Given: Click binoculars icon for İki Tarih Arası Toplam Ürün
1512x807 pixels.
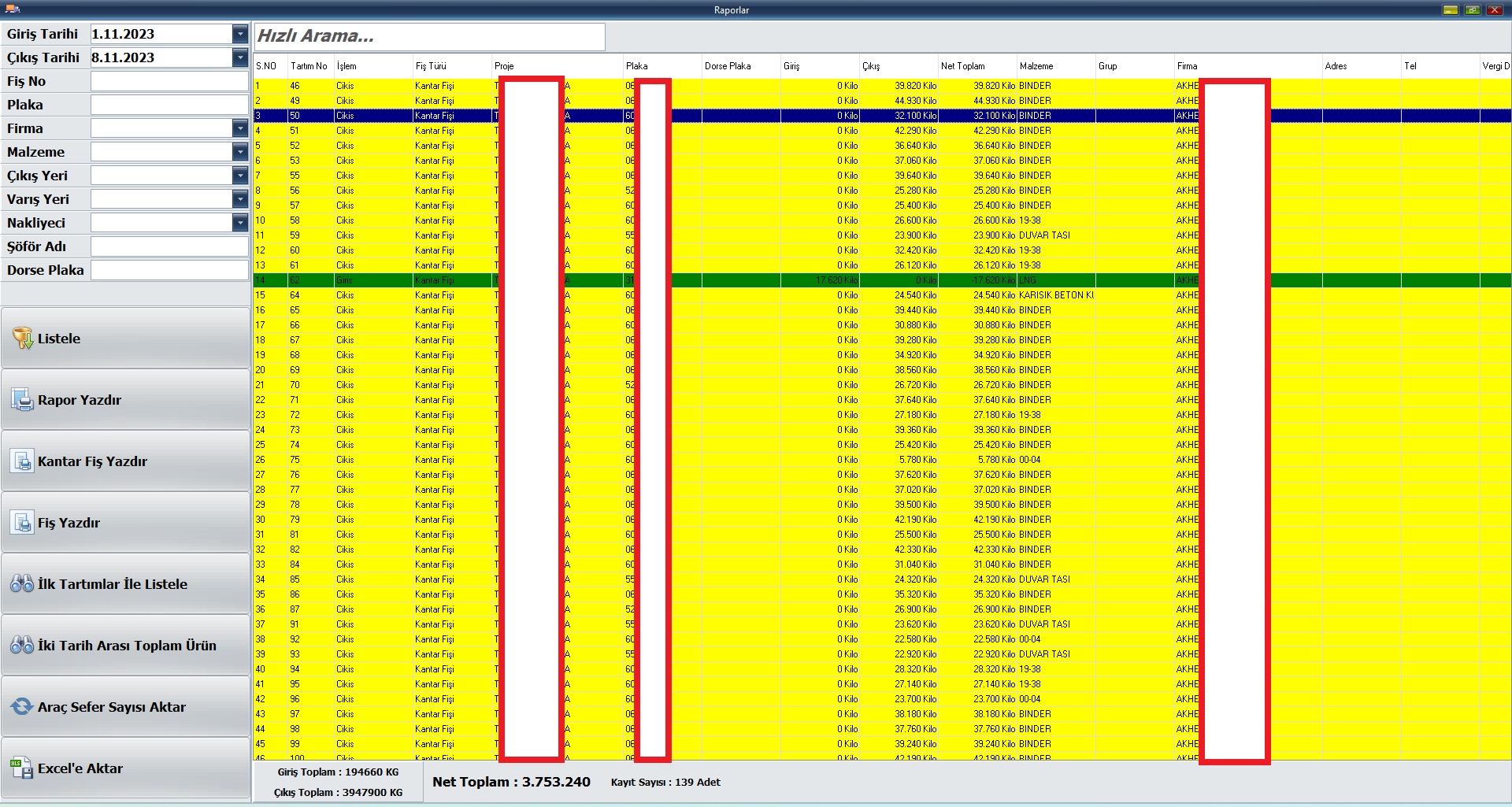Looking at the screenshot, I should coord(22,646).
